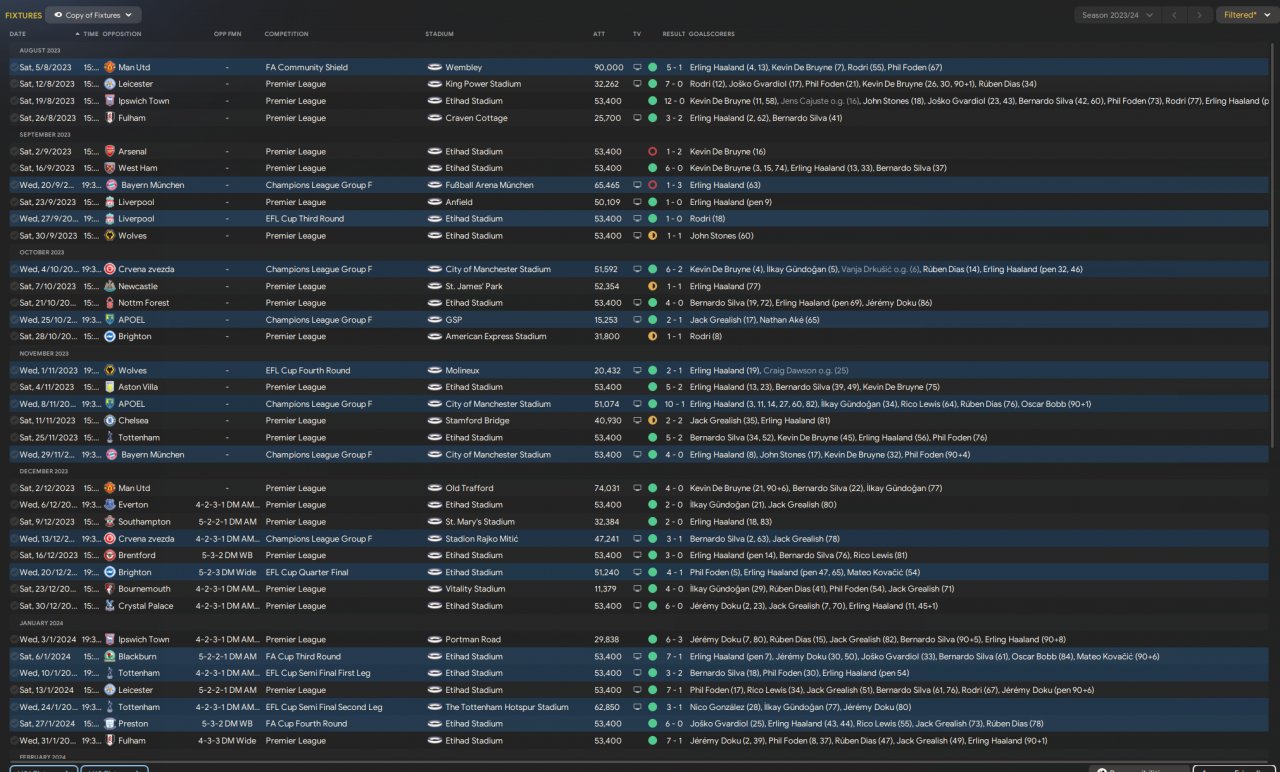
Task: Click the green win indicator beside the 12 - 0 result
Action: [652, 101]
